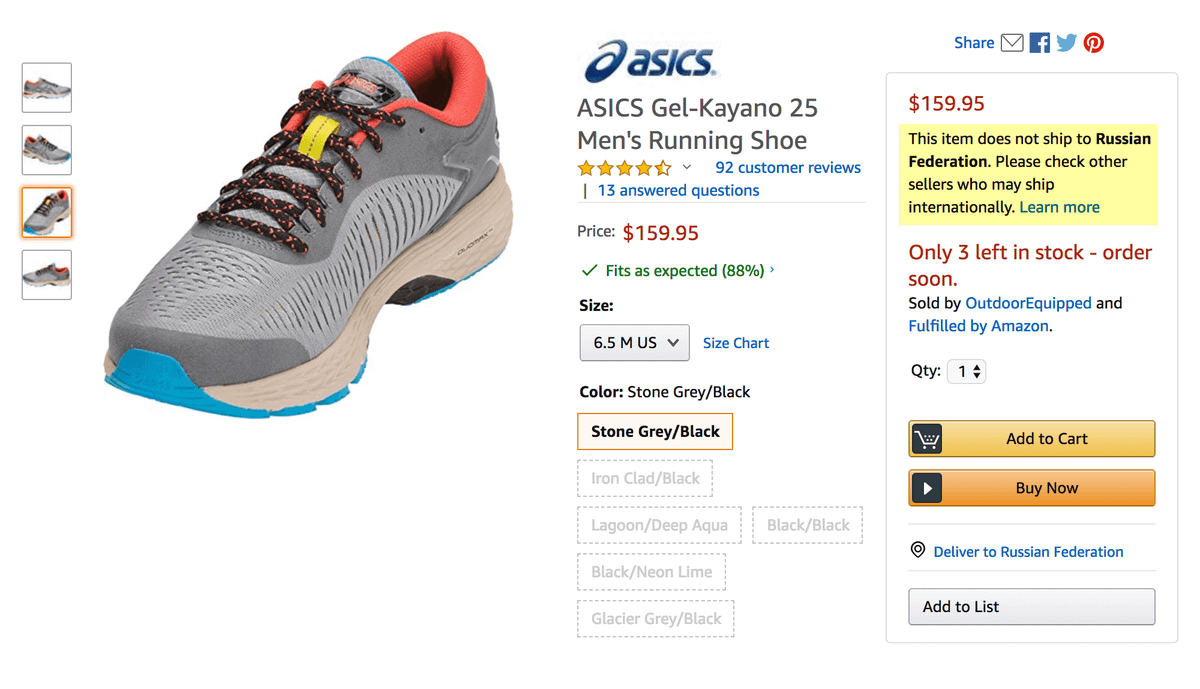This screenshot has height=689, width=1200.
Task: Share on Twitter bird icon
Action: point(1067,43)
